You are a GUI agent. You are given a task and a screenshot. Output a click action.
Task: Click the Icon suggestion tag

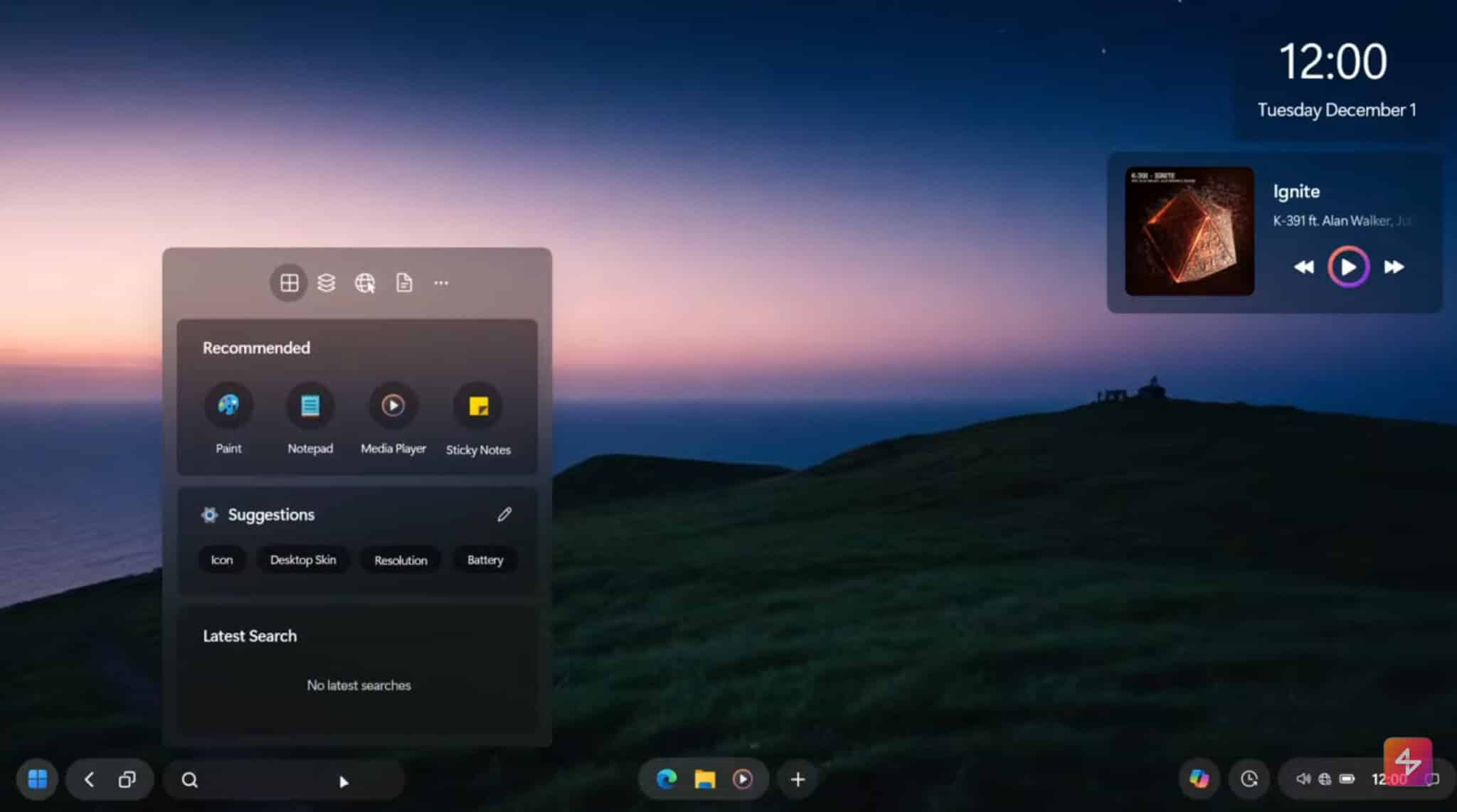click(221, 560)
